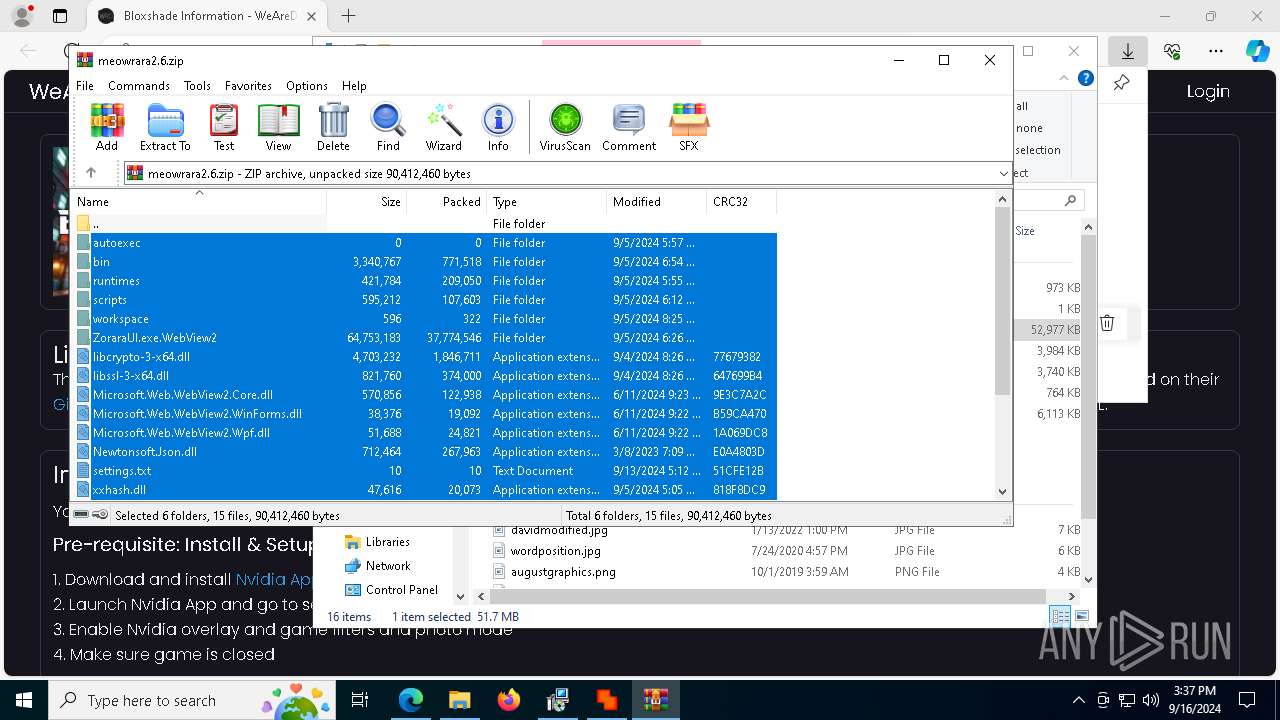Open the Options menu
This screenshot has height=720, width=1280.
(x=307, y=86)
